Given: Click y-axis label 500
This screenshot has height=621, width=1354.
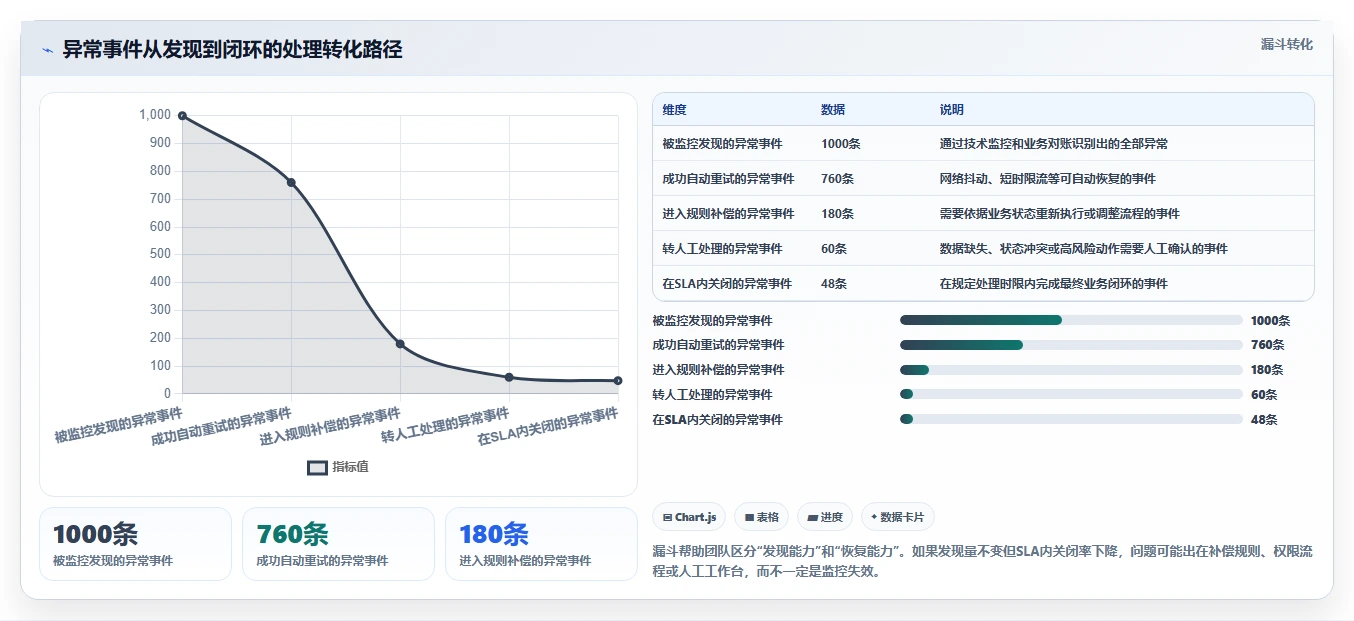Looking at the screenshot, I should (x=160, y=254).
